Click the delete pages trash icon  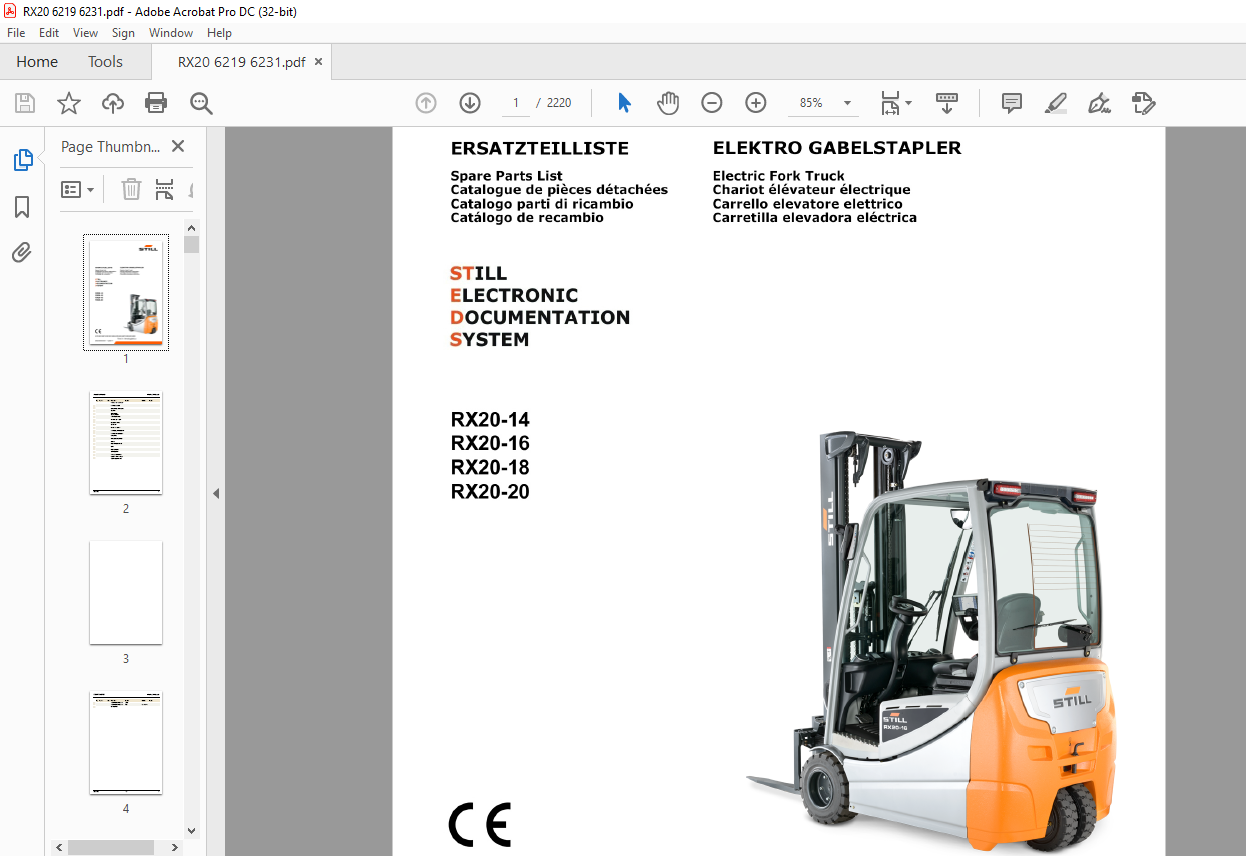coord(131,189)
